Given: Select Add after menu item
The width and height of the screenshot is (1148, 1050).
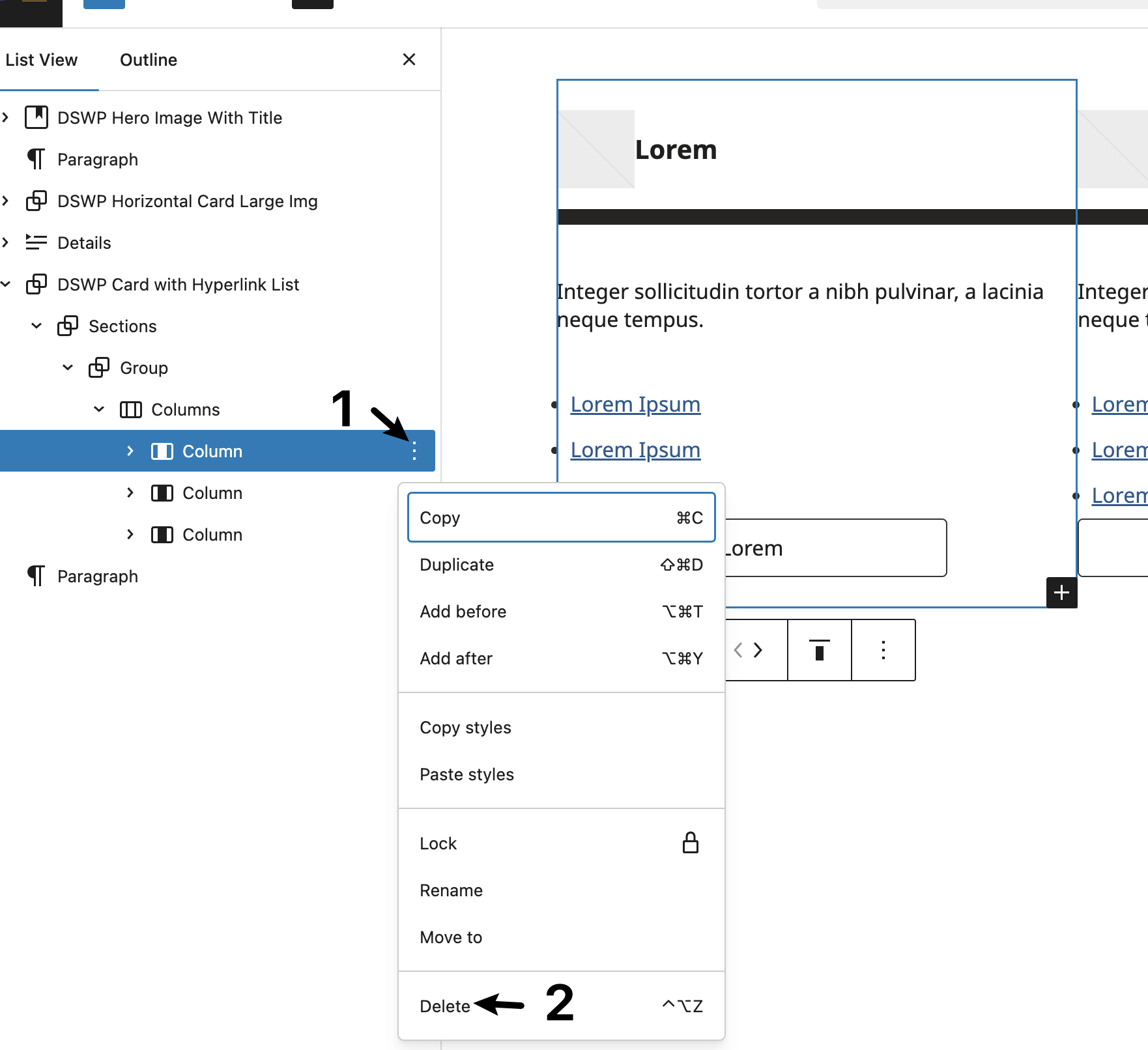Looking at the screenshot, I should [562, 658].
